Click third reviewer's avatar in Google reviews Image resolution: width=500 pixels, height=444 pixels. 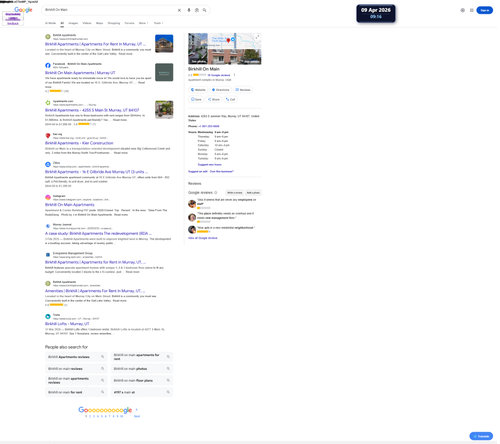(193, 231)
